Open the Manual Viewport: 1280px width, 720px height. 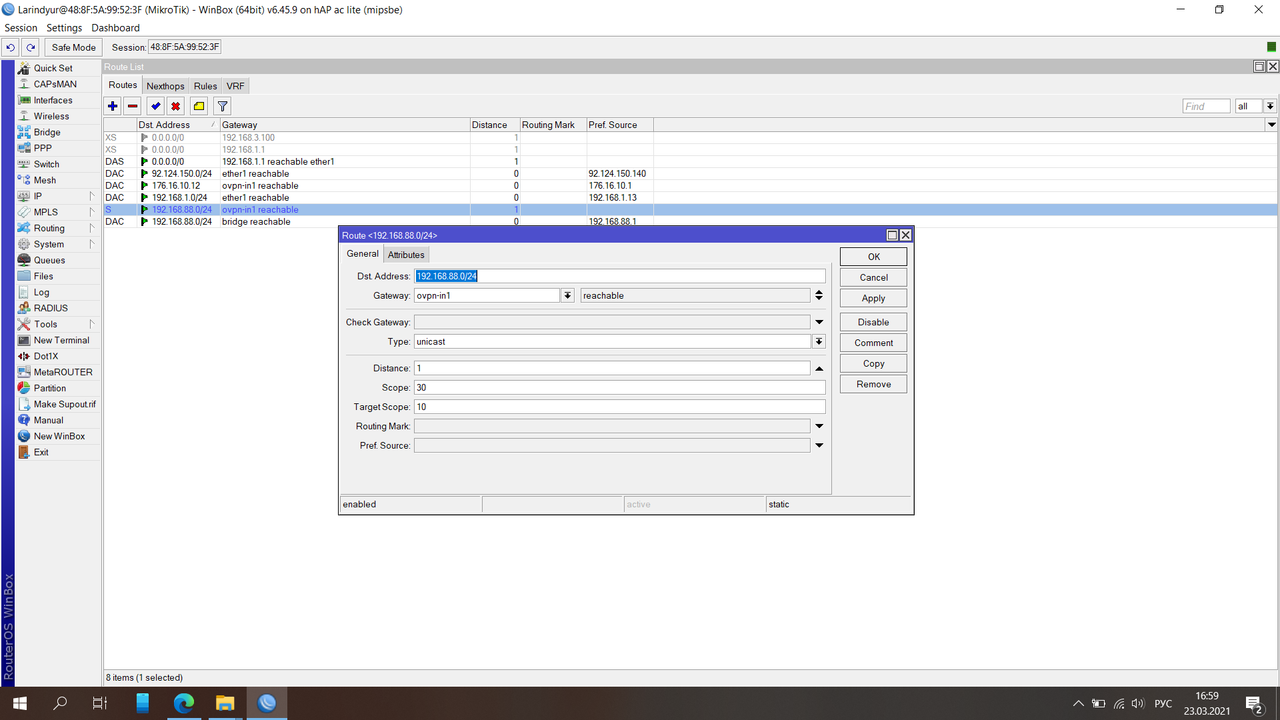pyautogui.click(x=48, y=420)
